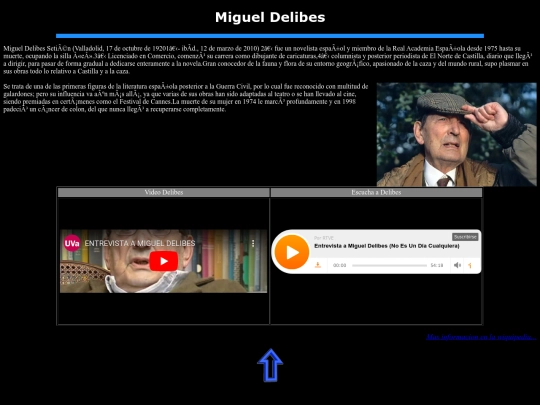Viewport: 540px width, 405px height.
Task: Click the elapsed time 00:00
Action: (x=339, y=265)
